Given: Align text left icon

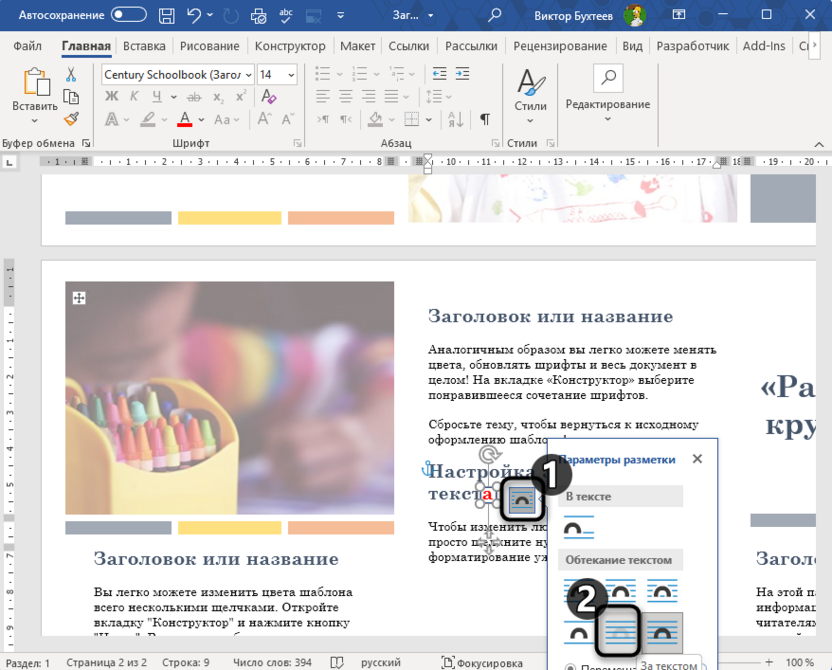Looking at the screenshot, I should (x=323, y=97).
